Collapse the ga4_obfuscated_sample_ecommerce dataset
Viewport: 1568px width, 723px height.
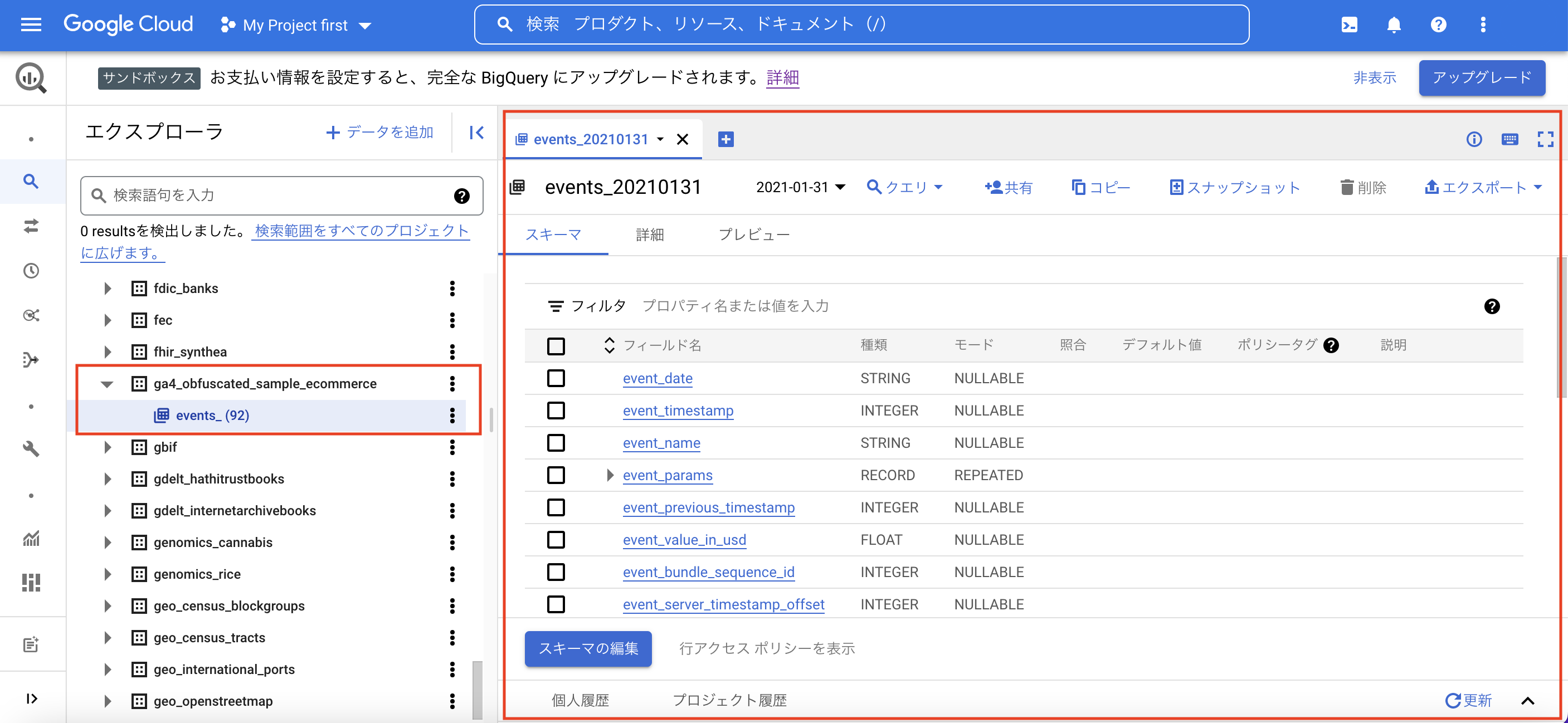click(107, 383)
